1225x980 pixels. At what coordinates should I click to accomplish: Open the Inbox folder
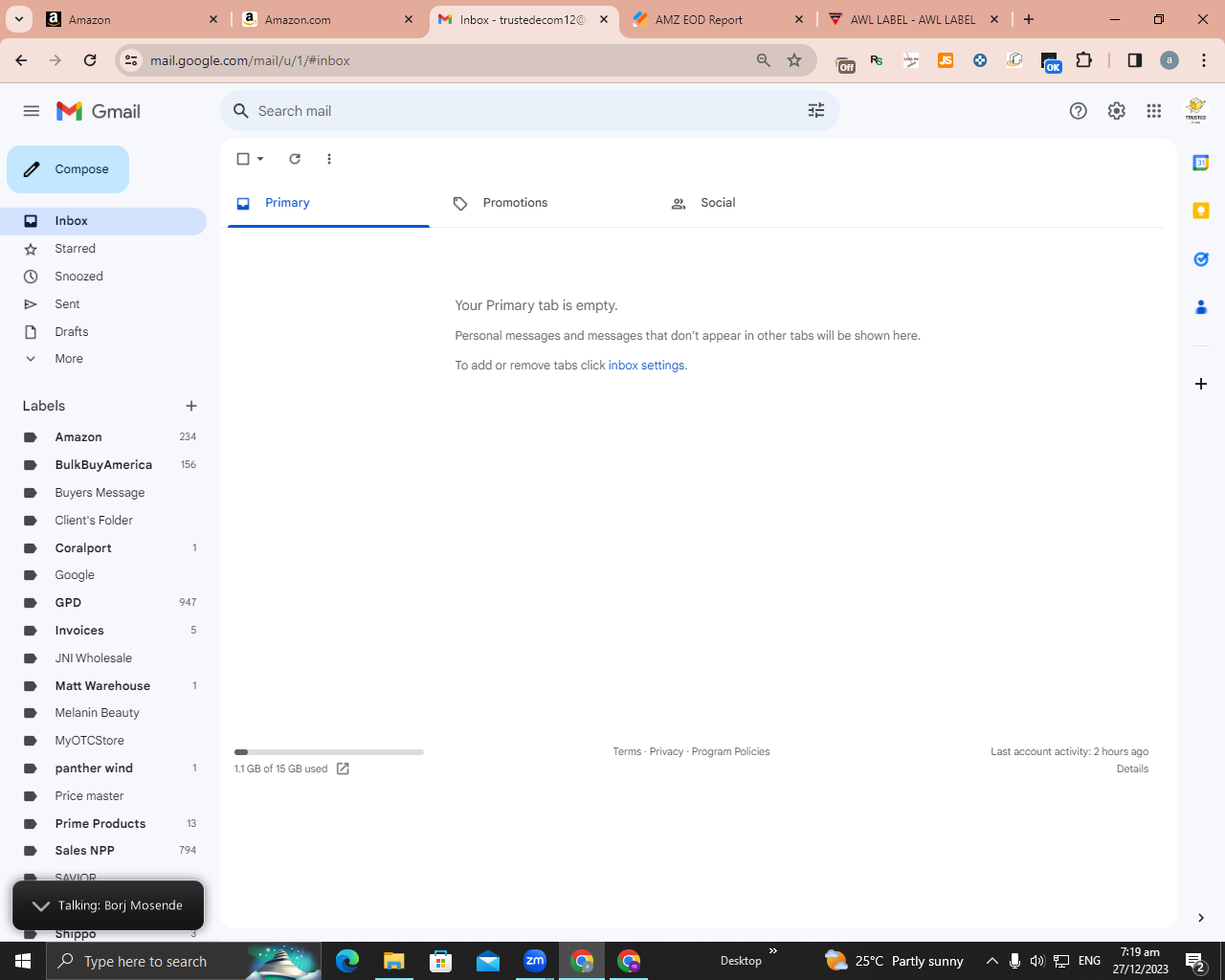click(103, 221)
